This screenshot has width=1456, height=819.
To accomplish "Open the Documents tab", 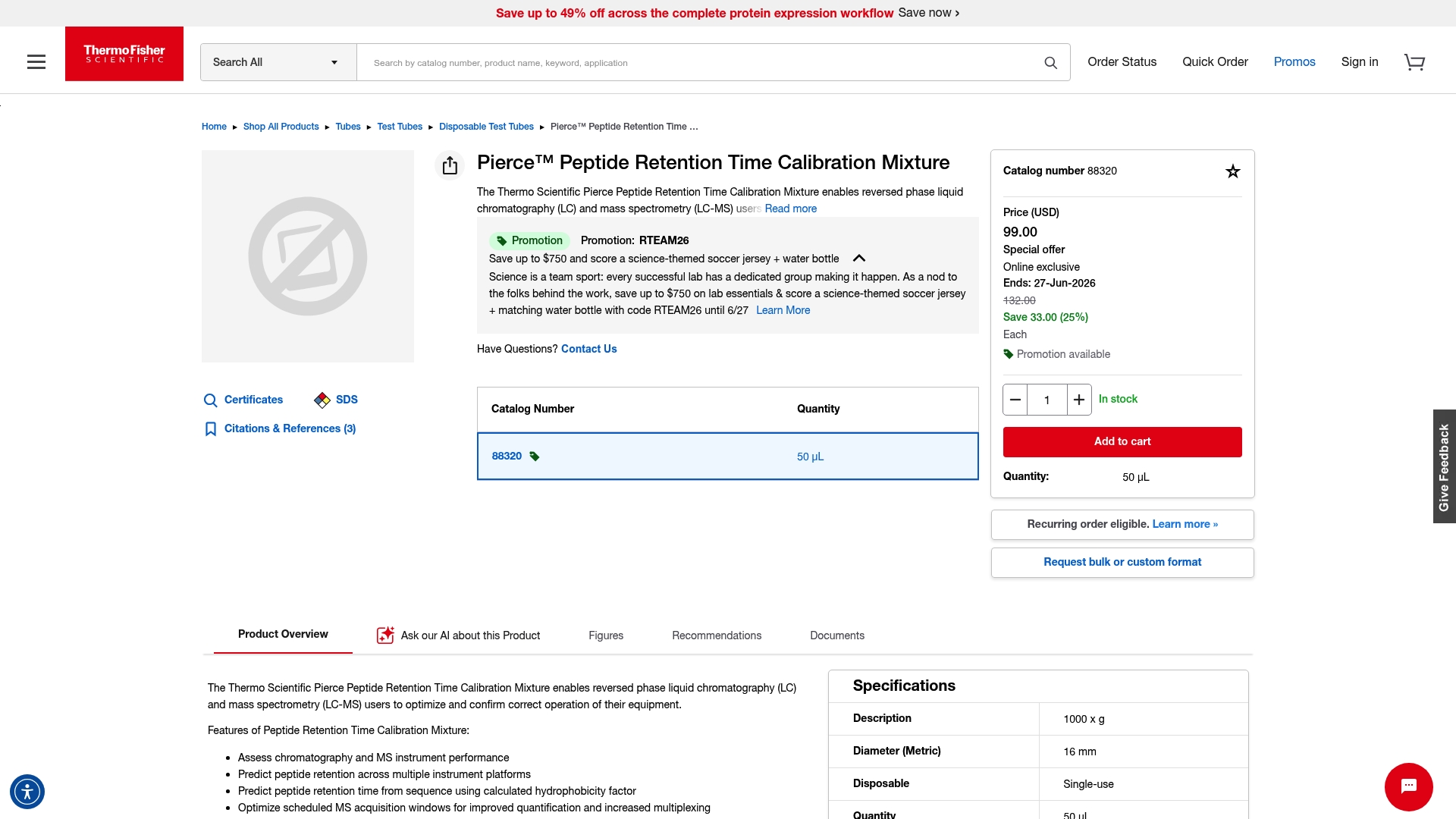I will [x=837, y=635].
